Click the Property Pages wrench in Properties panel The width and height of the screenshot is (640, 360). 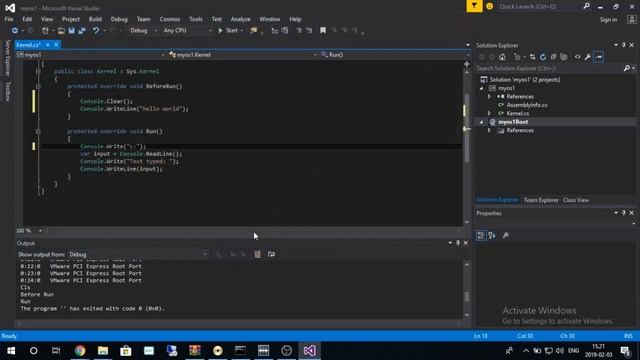[506, 236]
